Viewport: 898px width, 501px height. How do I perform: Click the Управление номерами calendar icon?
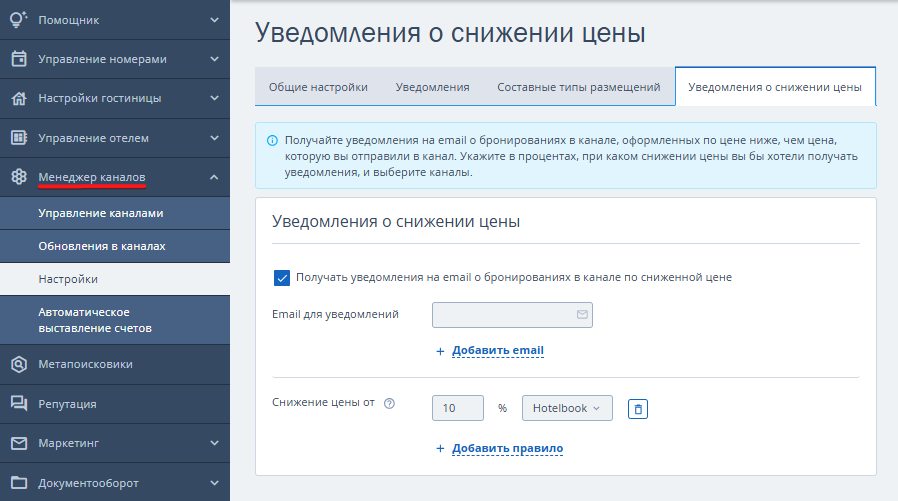(19, 59)
